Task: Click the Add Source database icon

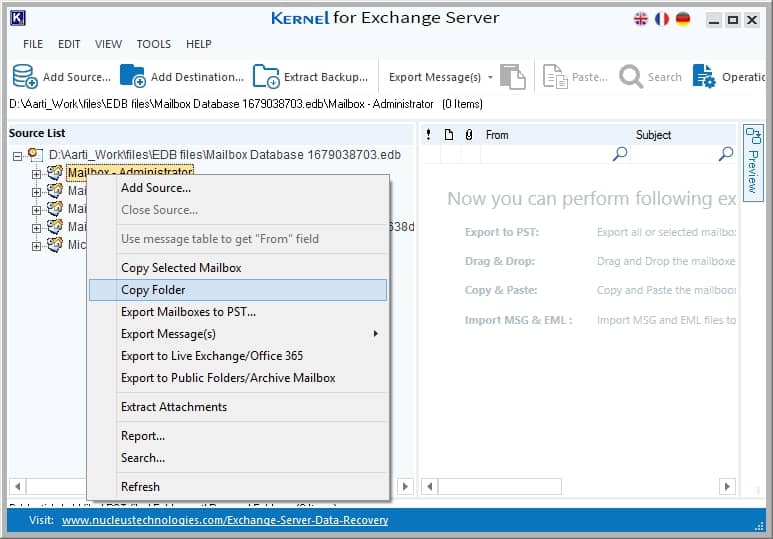Action: pos(25,76)
